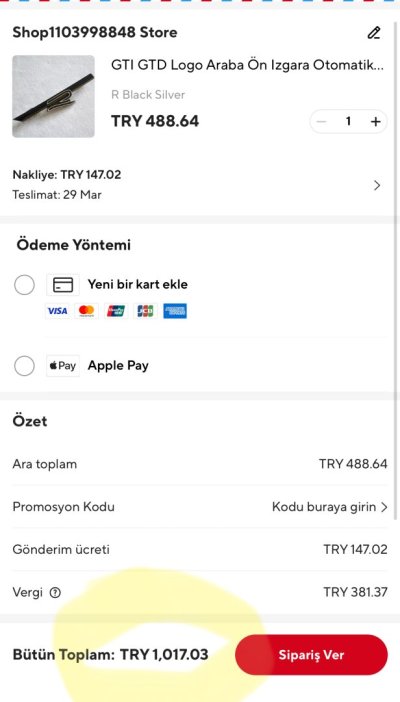Click the Apple Pay logo icon

pyautogui.click(x=63, y=366)
